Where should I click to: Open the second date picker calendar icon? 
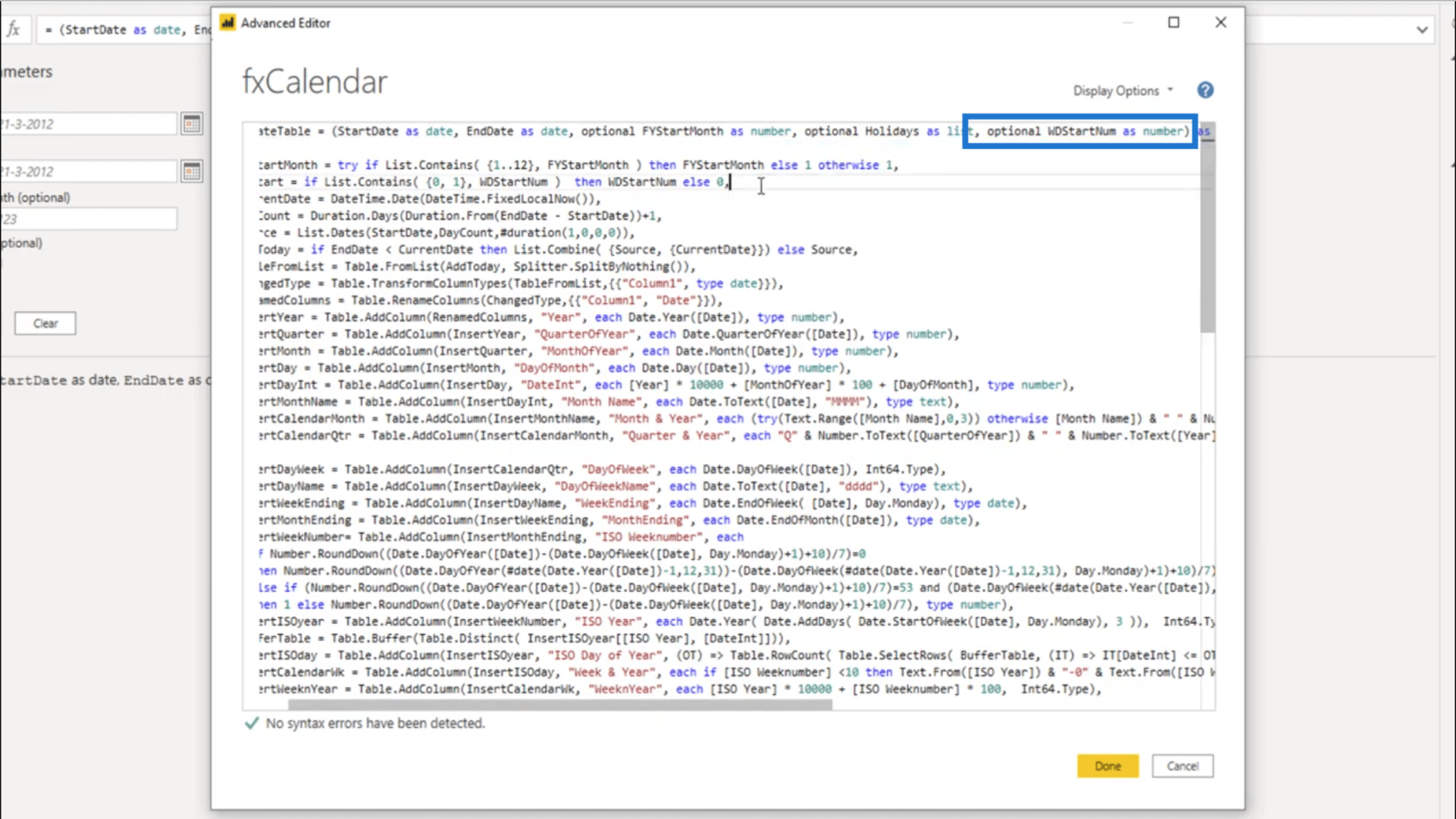(x=192, y=172)
